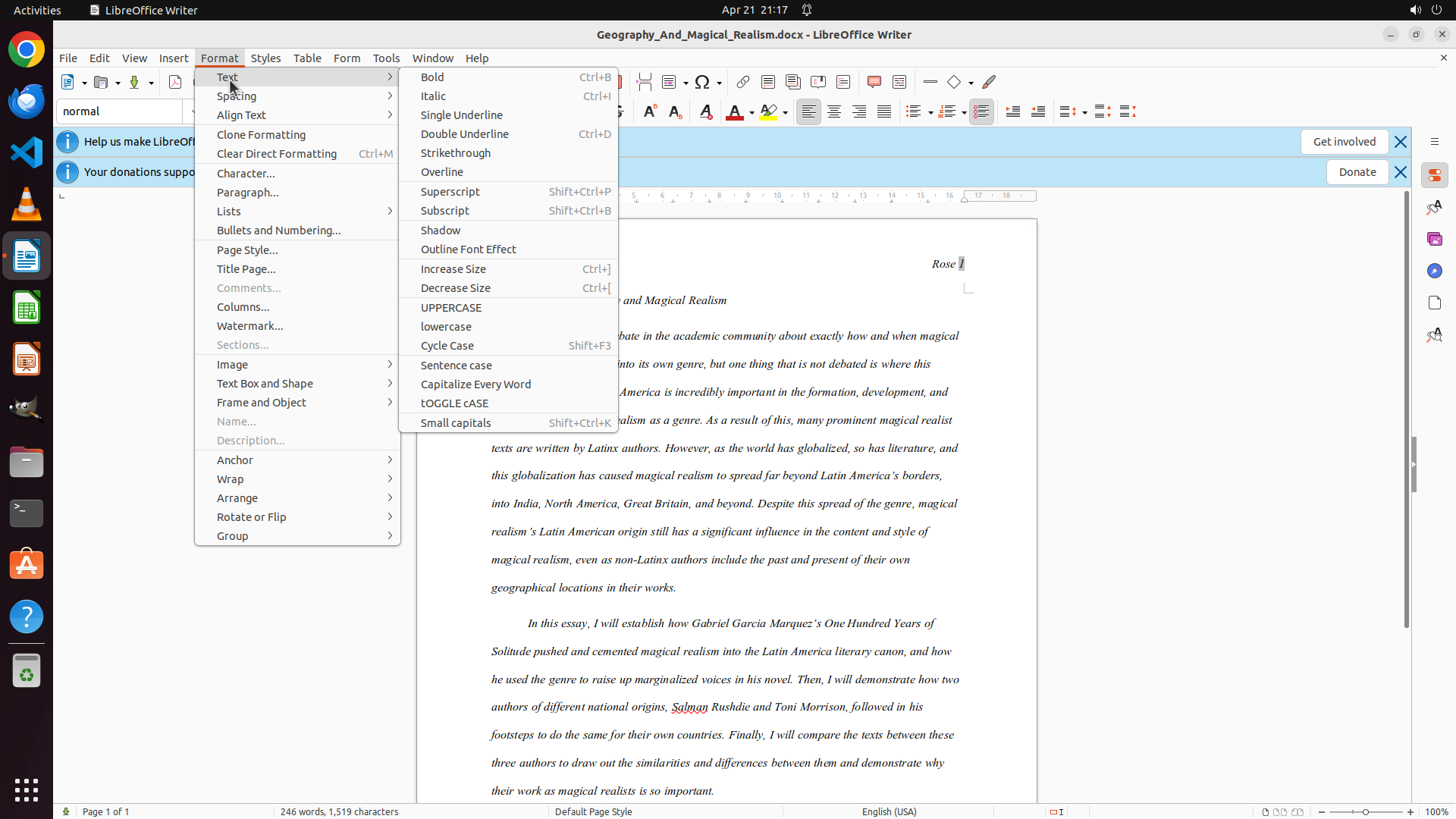Click the Increase Indent toolbar icon

coord(1012,112)
